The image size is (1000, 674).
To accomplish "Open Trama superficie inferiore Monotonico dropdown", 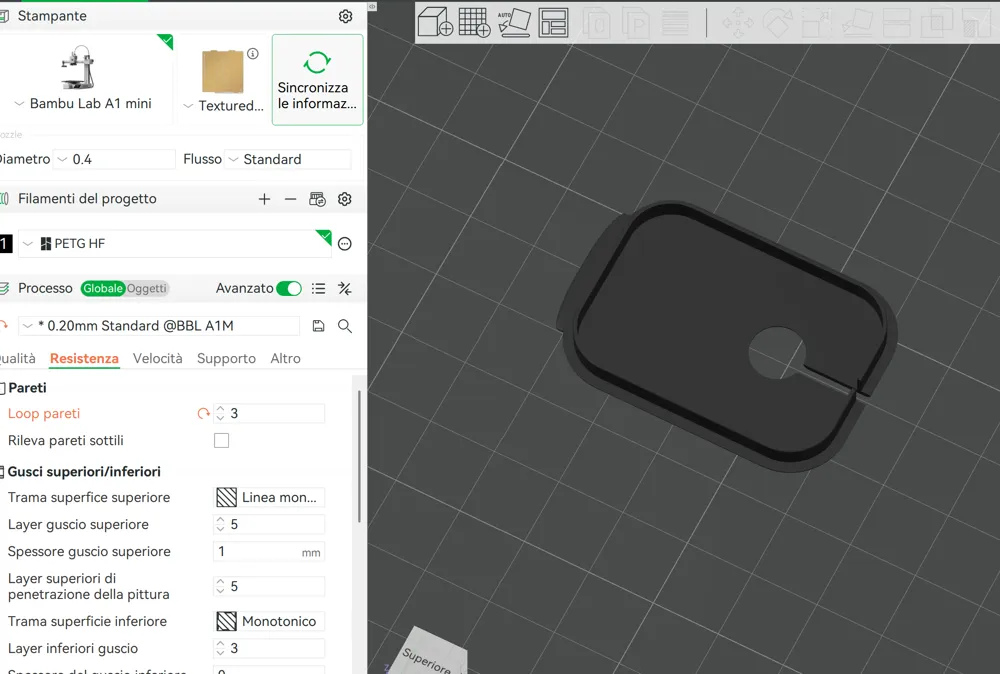I will (x=268, y=621).
